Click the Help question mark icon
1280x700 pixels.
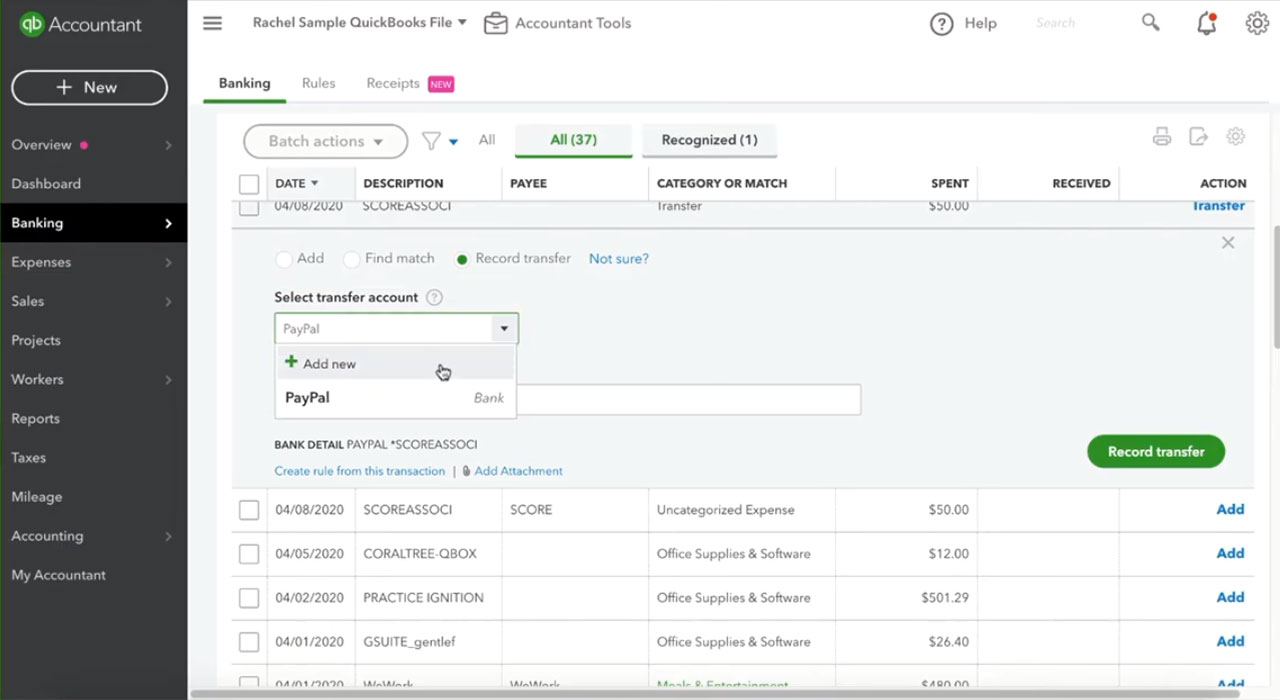941,24
